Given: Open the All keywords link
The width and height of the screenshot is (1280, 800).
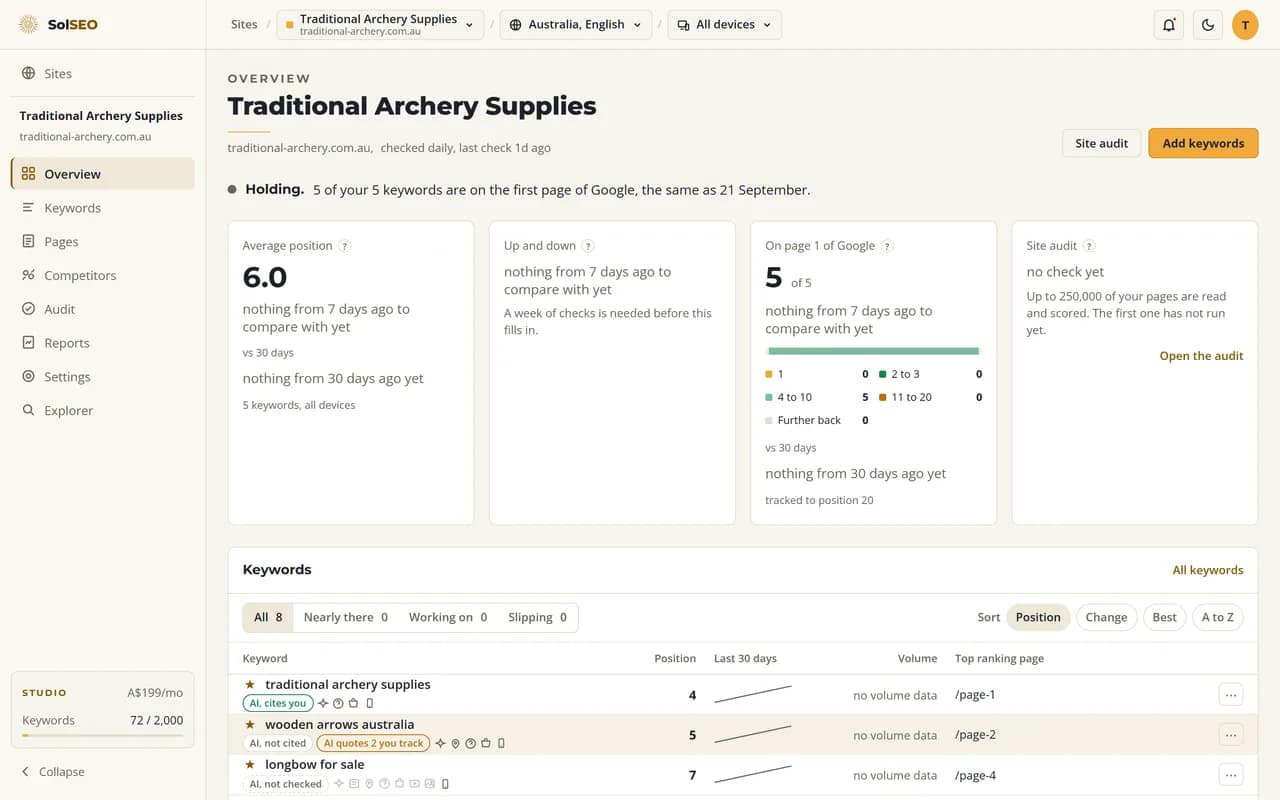Looking at the screenshot, I should pyautogui.click(x=1208, y=570).
